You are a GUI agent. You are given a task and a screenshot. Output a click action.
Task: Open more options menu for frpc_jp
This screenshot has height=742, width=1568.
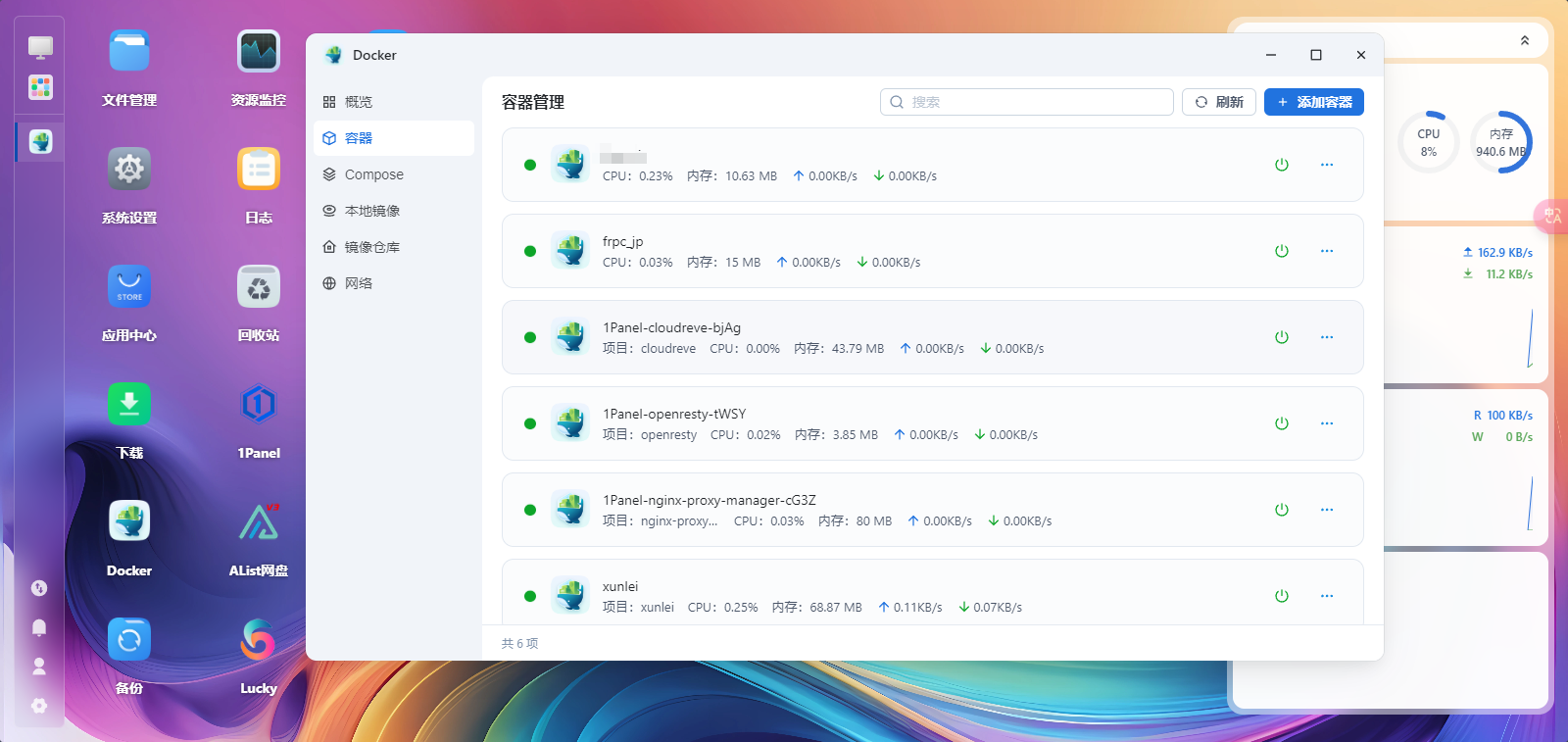tap(1326, 251)
